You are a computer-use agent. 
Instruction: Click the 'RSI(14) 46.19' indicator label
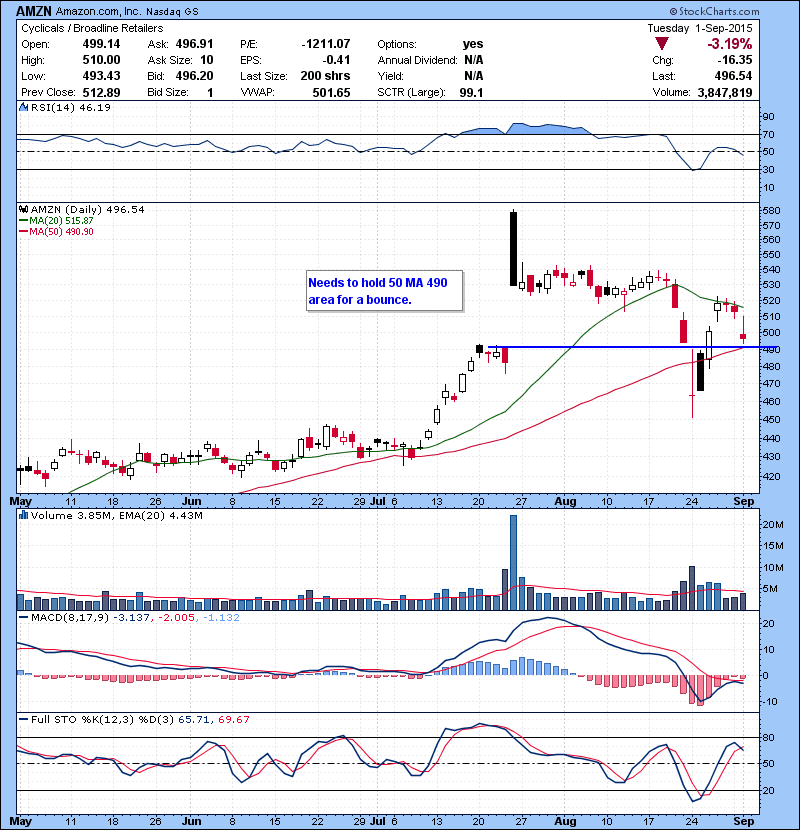(x=71, y=107)
